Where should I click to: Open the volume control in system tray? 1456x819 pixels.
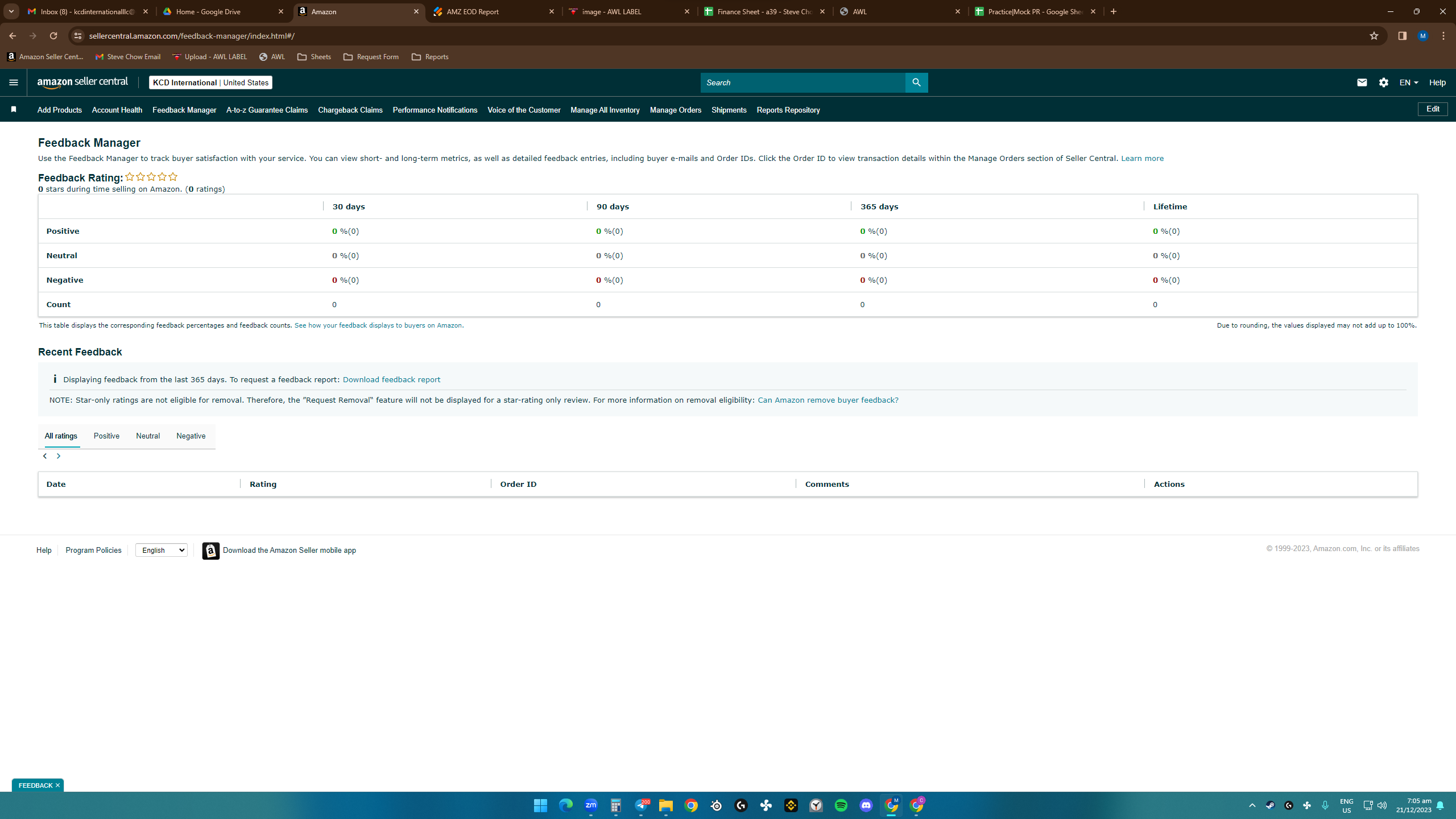[x=1382, y=805]
